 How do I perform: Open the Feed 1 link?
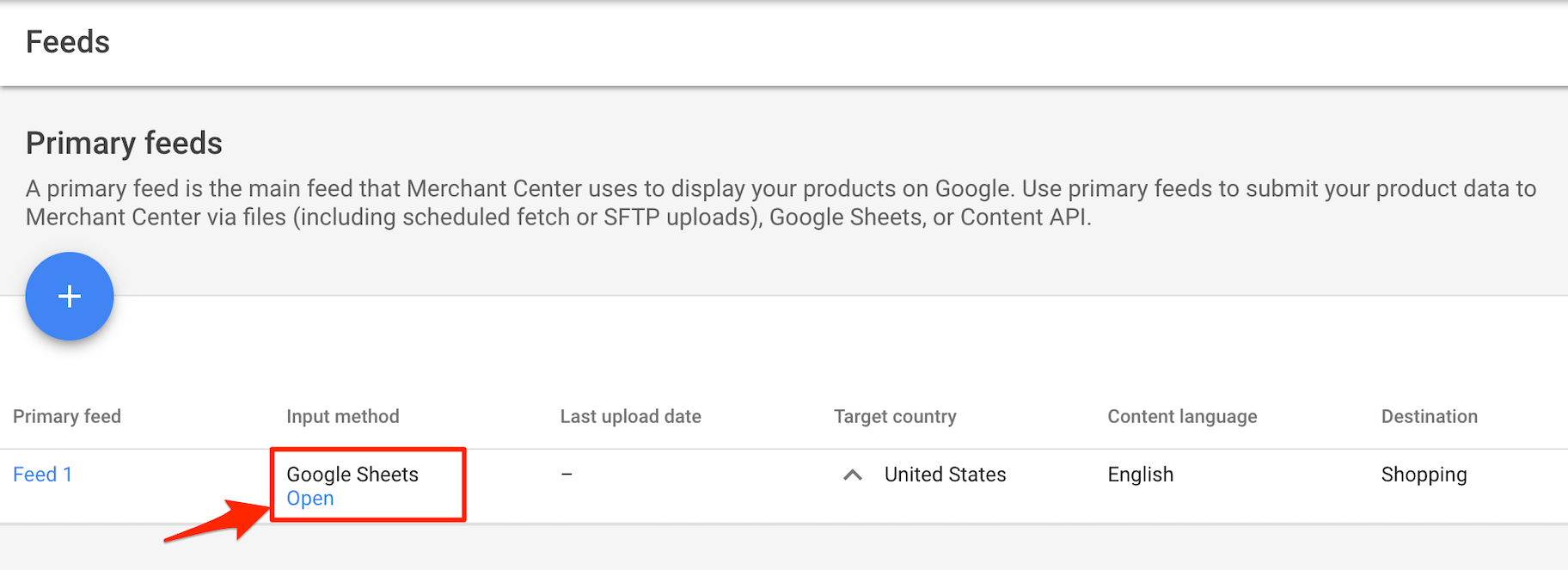42,475
